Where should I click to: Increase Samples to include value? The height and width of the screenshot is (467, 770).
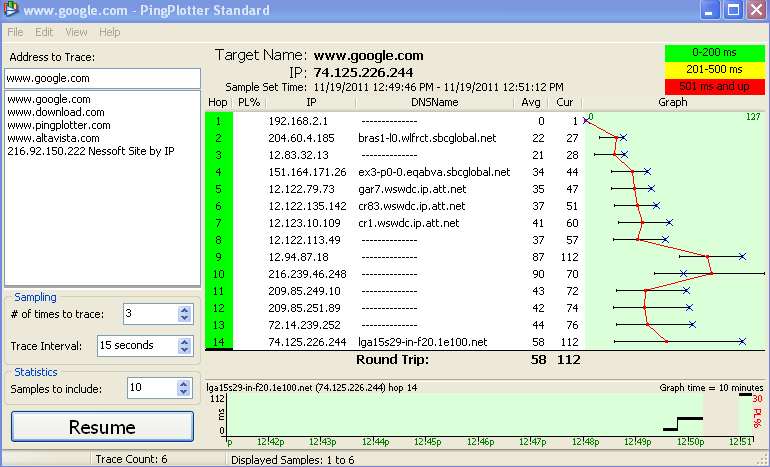tap(184, 384)
